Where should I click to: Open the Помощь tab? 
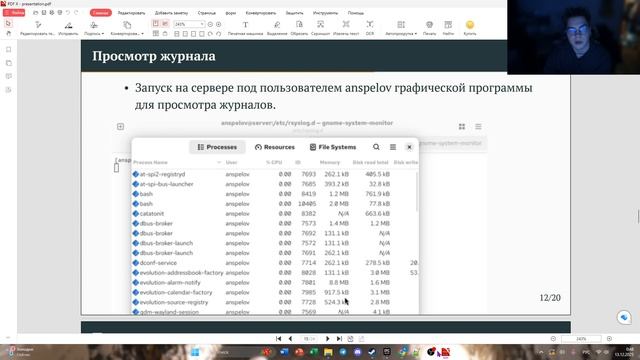click(356, 13)
